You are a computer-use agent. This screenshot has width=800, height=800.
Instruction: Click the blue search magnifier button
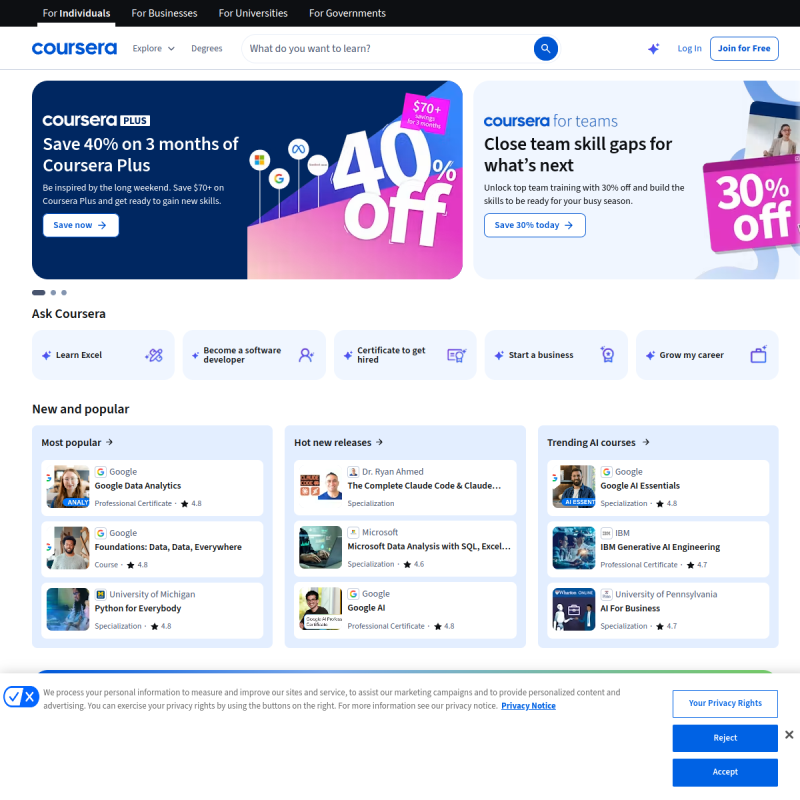[545, 48]
